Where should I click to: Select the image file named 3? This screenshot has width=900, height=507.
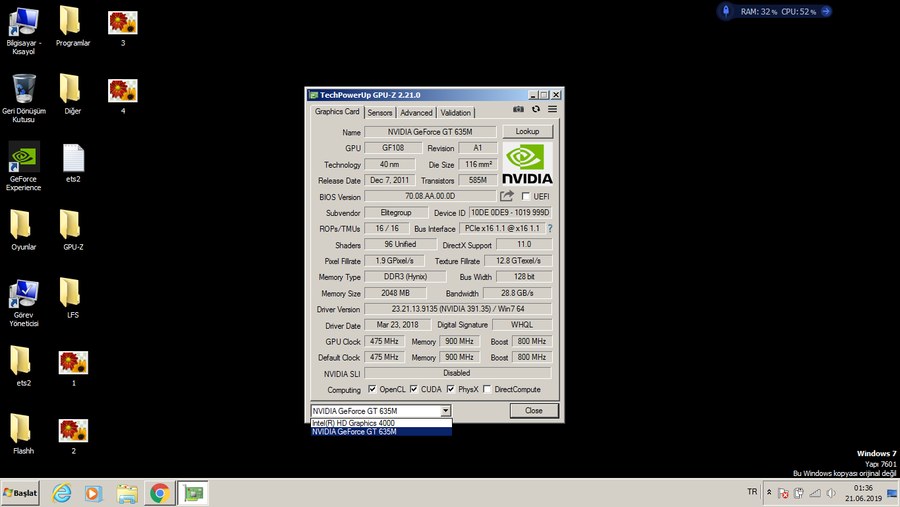point(123,27)
